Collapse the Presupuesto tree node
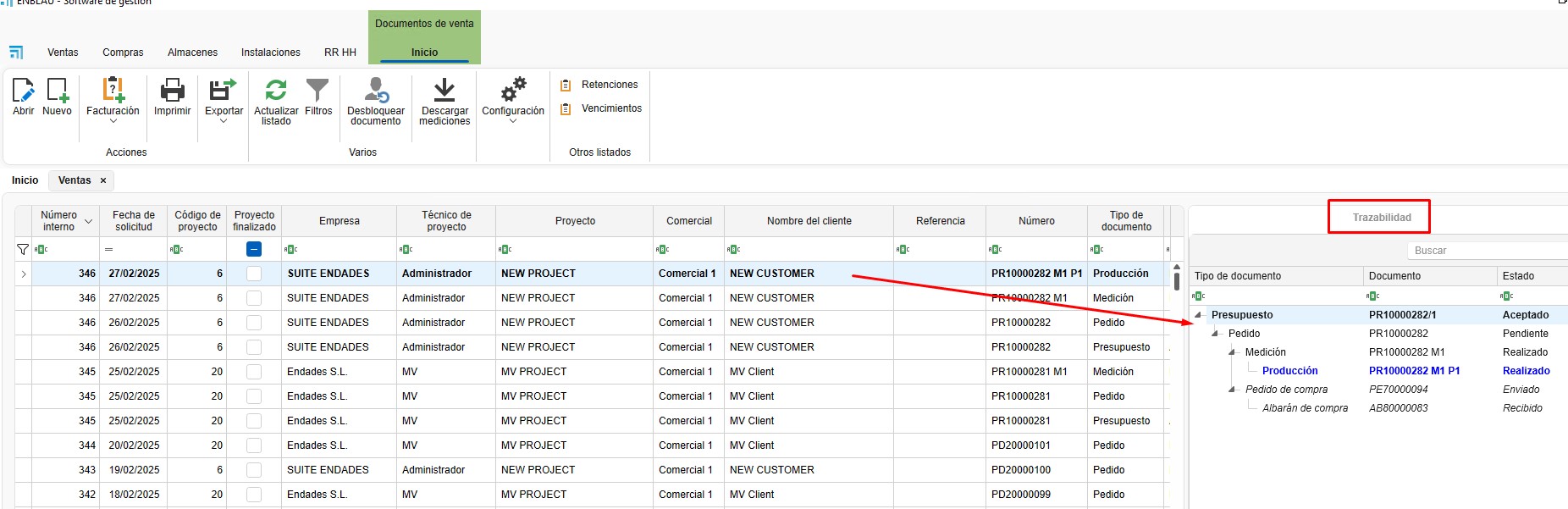Screen dimensions: 1568x509 coord(1198,315)
